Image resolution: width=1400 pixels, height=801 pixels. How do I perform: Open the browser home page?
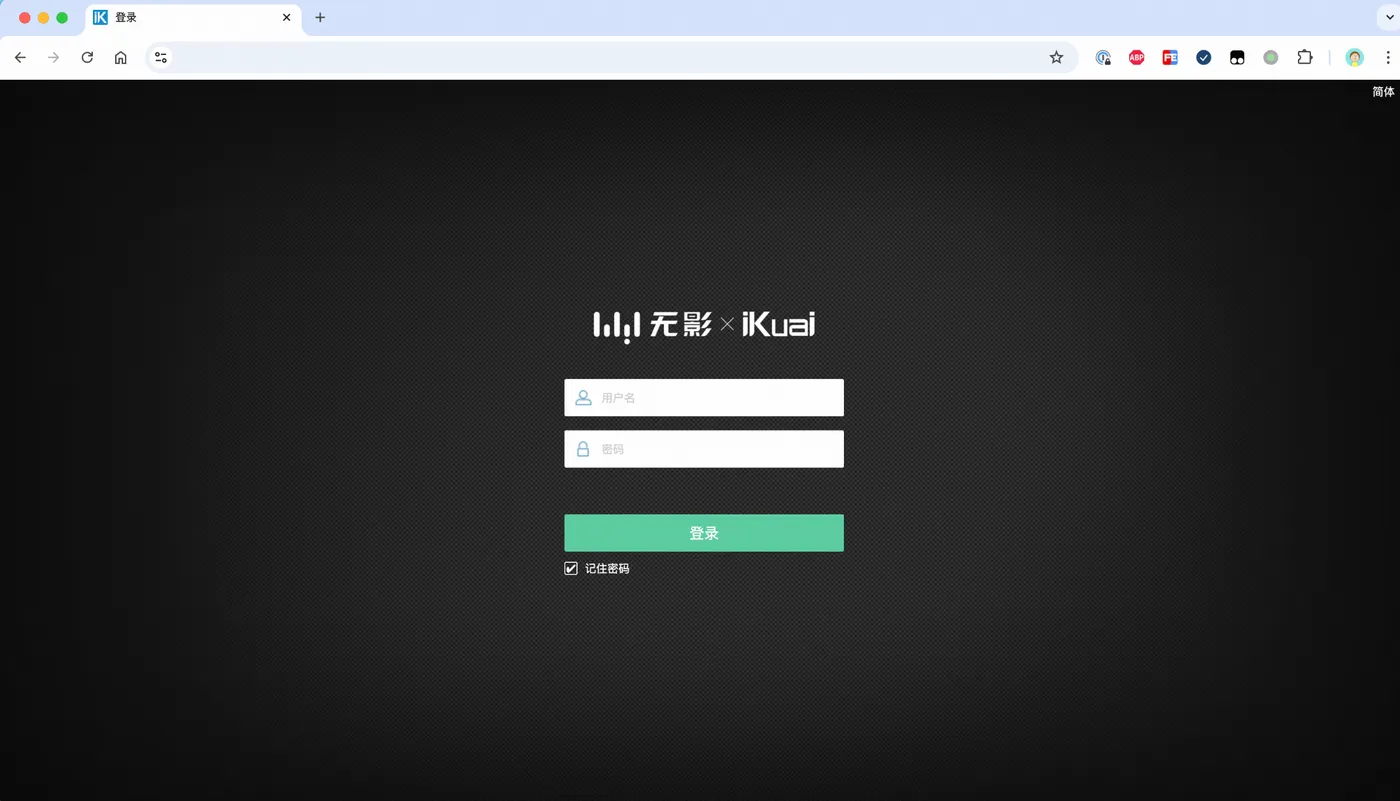click(x=121, y=58)
